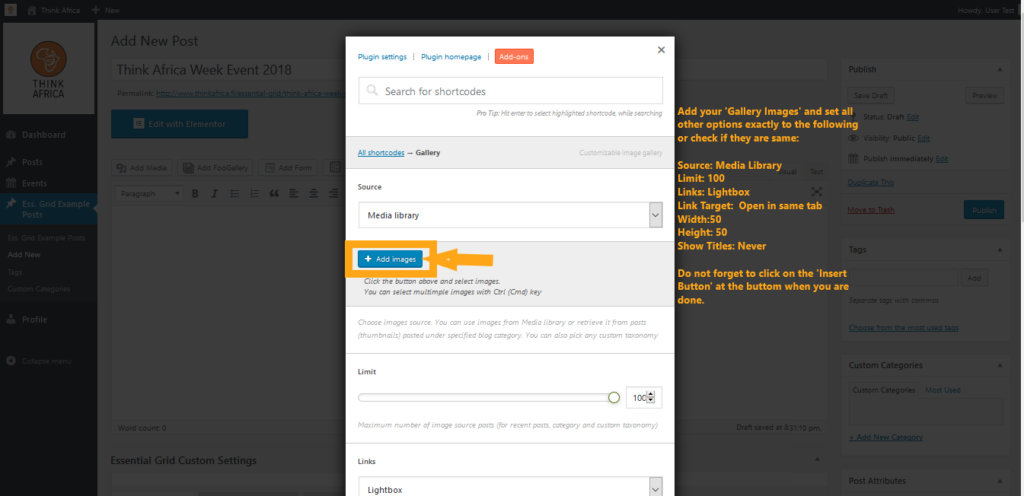
Task: Click the Preview button
Action: pos(984,95)
